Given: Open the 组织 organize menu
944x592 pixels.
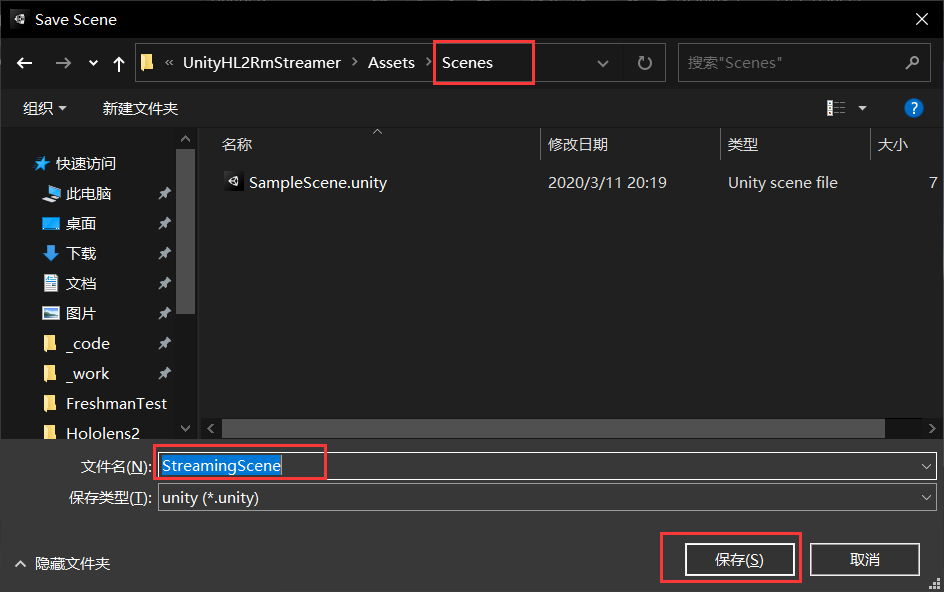Looking at the screenshot, I should click(x=45, y=108).
